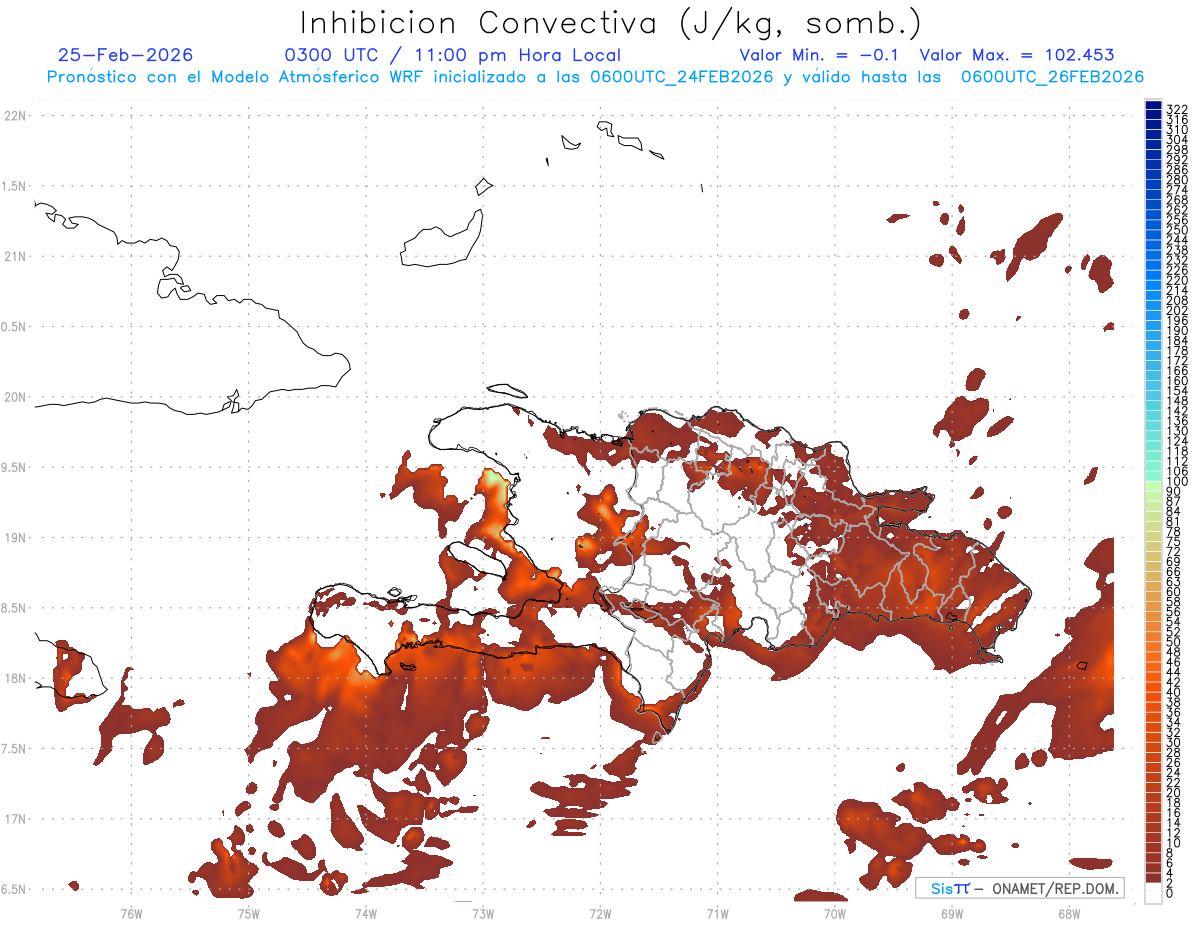Click the darkest blue swatch atop the colorbar
Screen dimensions: 1200x927
coord(1154,106)
